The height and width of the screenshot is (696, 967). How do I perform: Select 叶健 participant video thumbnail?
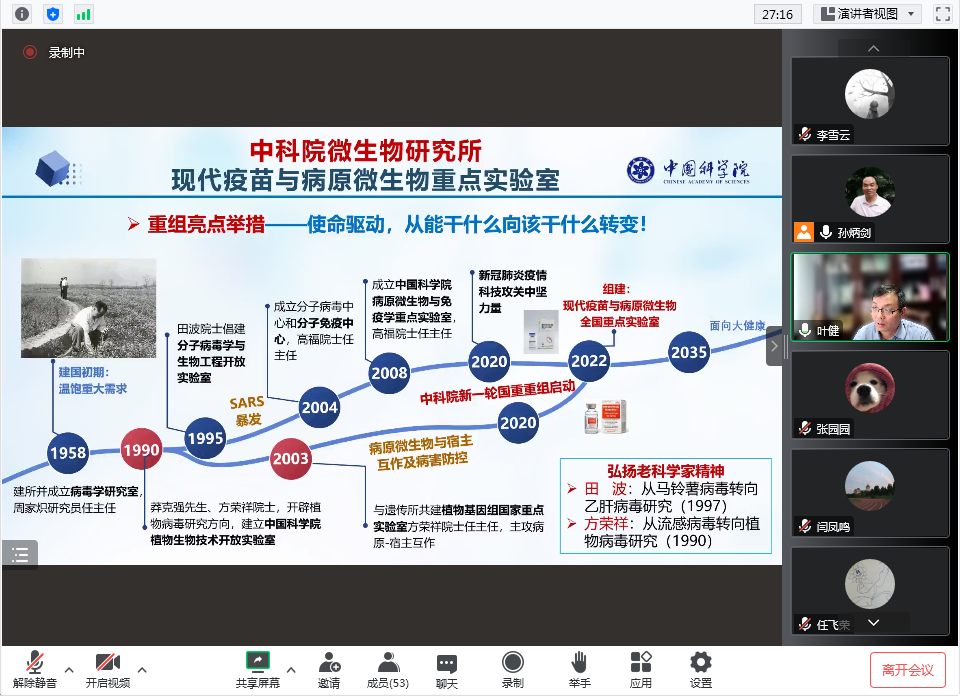[870, 298]
